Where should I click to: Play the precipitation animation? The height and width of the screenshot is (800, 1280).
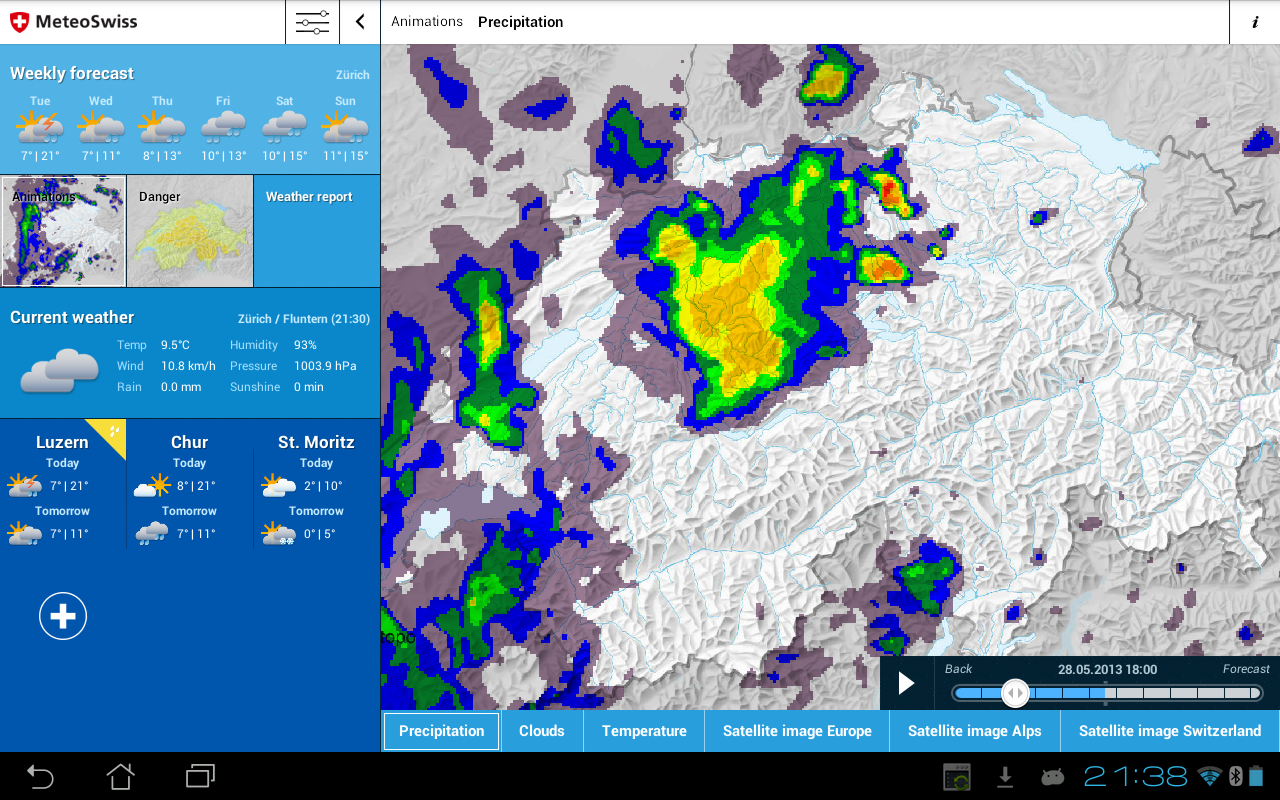coord(905,682)
